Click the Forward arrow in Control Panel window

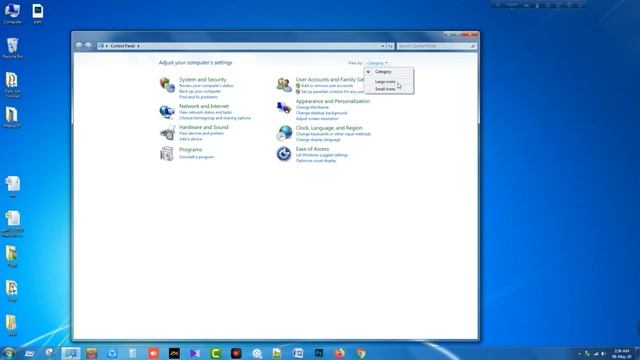(x=88, y=45)
